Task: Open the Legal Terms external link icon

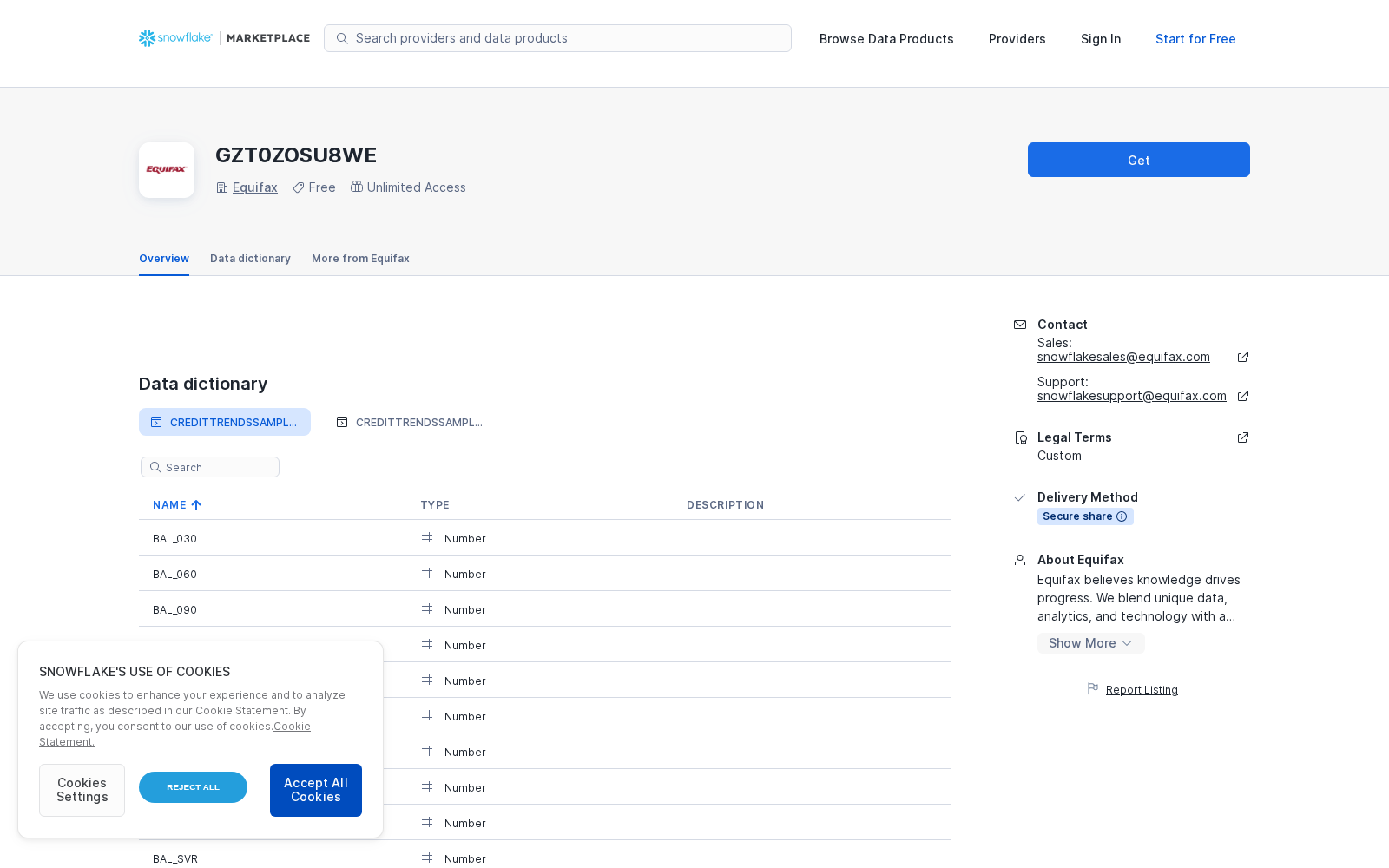Action: click(1243, 437)
